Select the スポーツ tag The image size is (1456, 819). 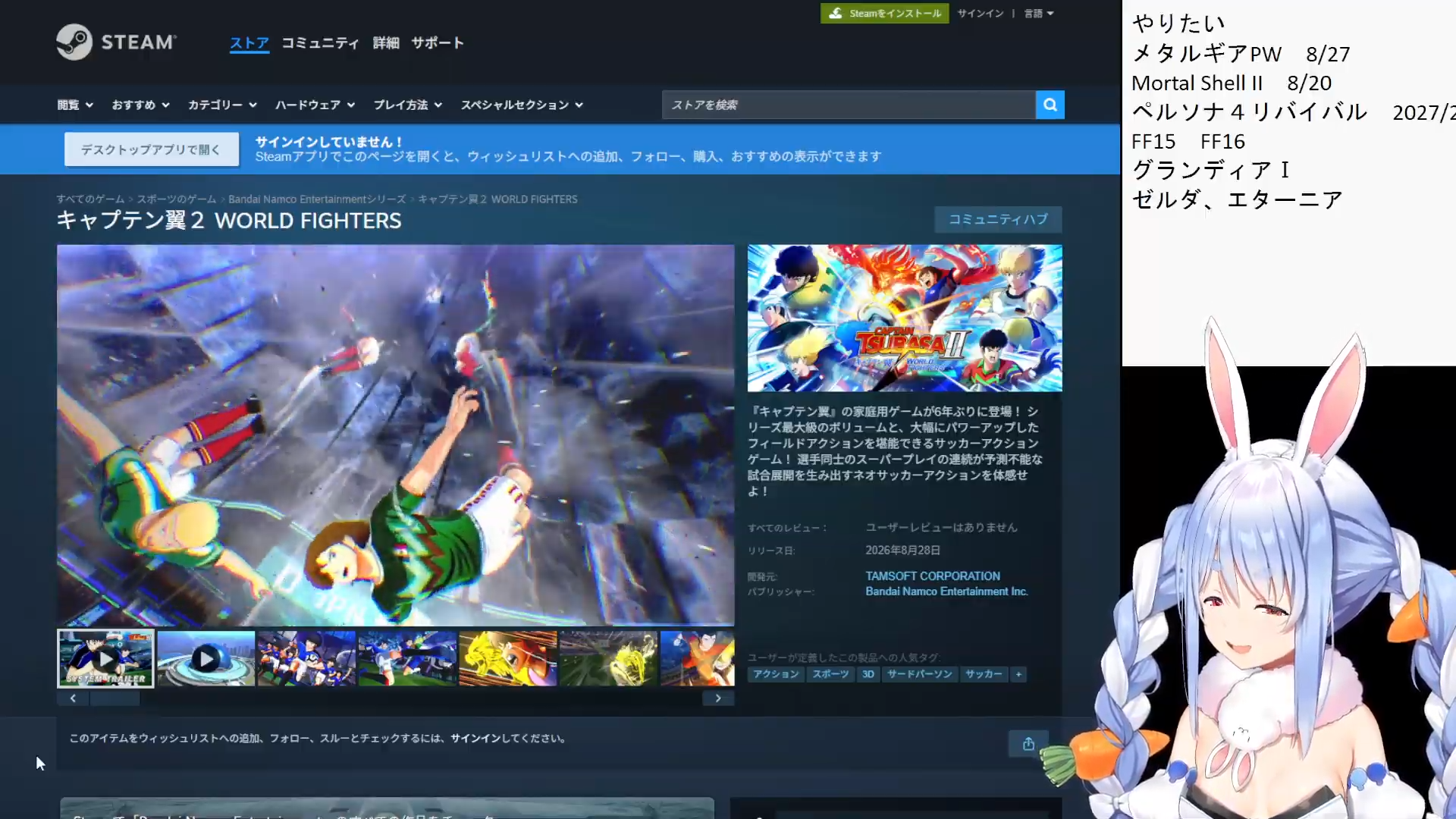(x=830, y=674)
